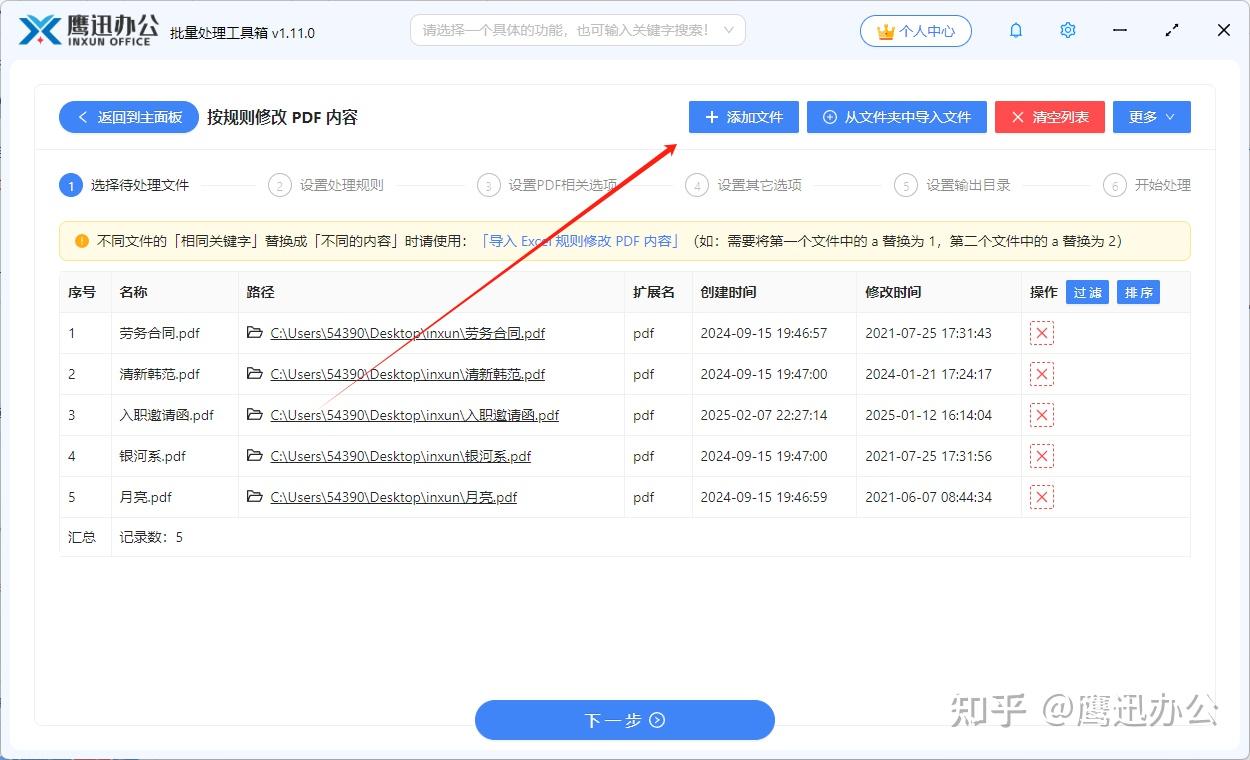Image resolution: width=1250 pixels, height=760 pixels.
Task: Click 添加文件 button
Action: point(744,117)
